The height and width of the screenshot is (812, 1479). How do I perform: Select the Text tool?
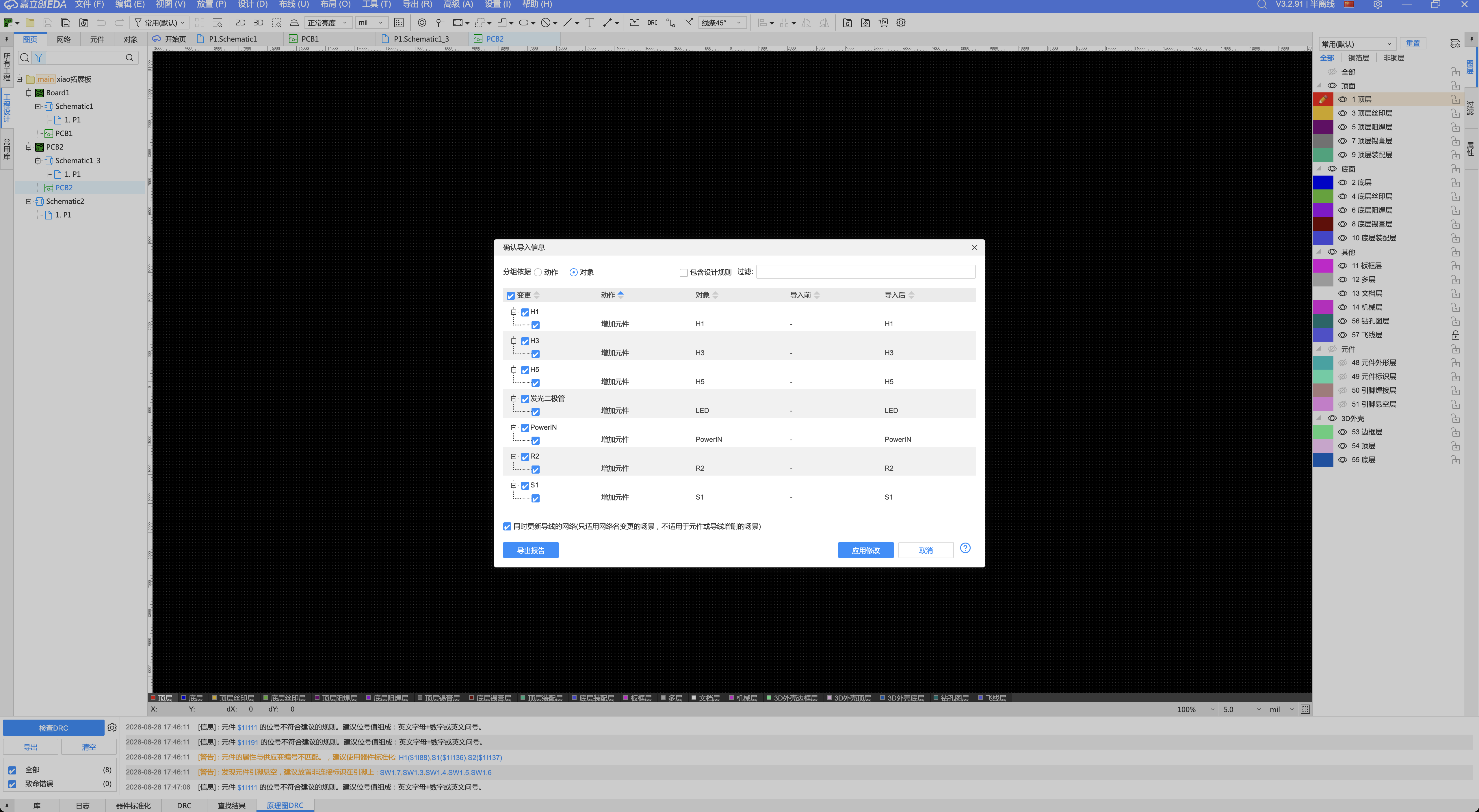pos(590,23)
